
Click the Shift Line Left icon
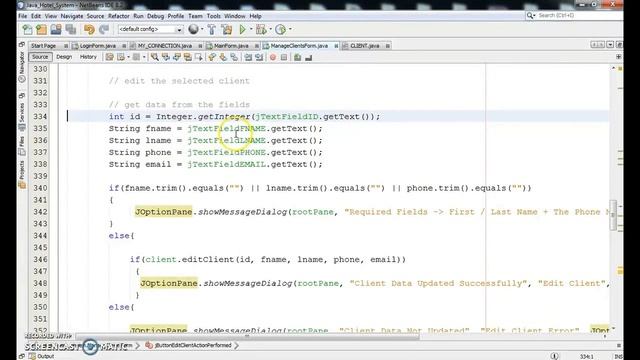(x=248, y=58)
